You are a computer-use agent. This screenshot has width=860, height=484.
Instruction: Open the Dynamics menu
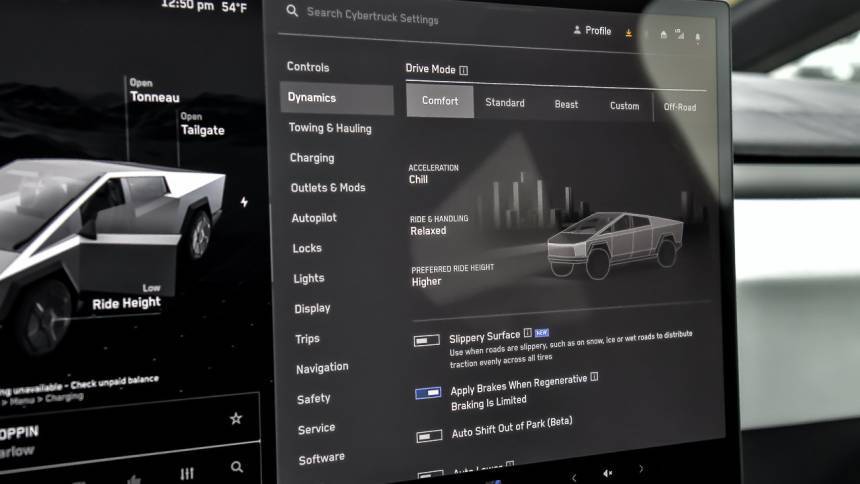(336, 98)
